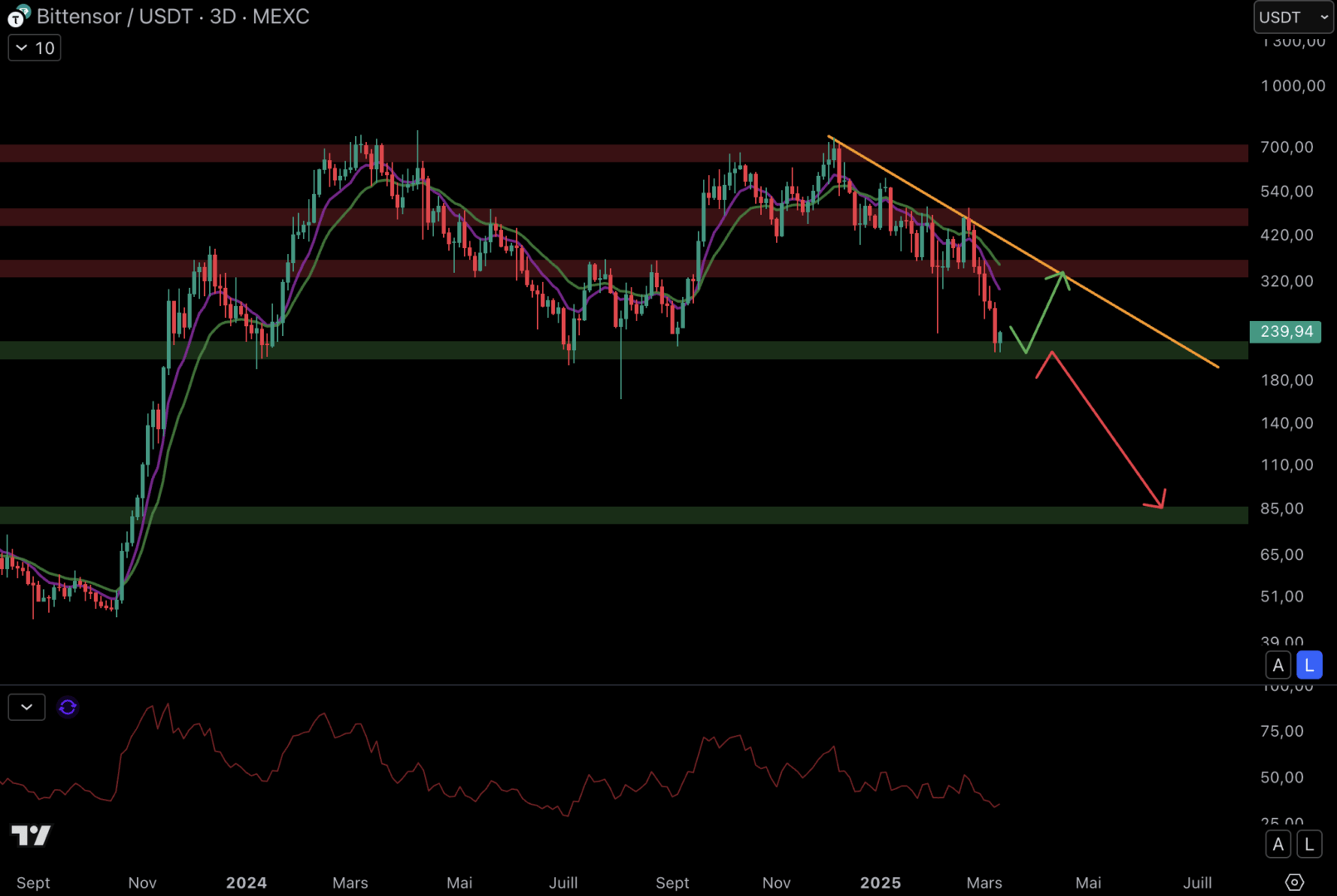
Task: Toggle log scale on the RSI pane
Action: (x=1310, y=845)
